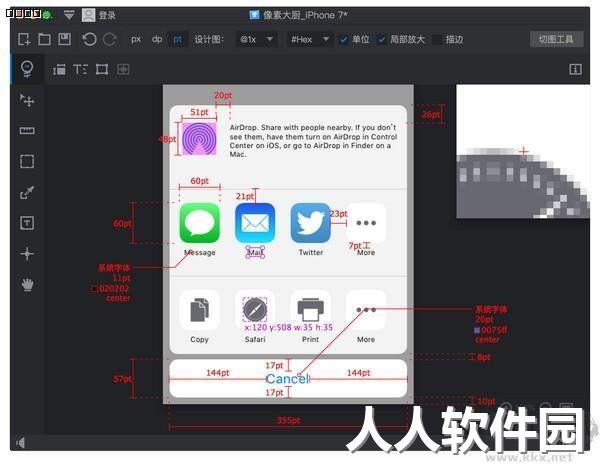Click the Twitter app icon

click(x=310, y=223)
